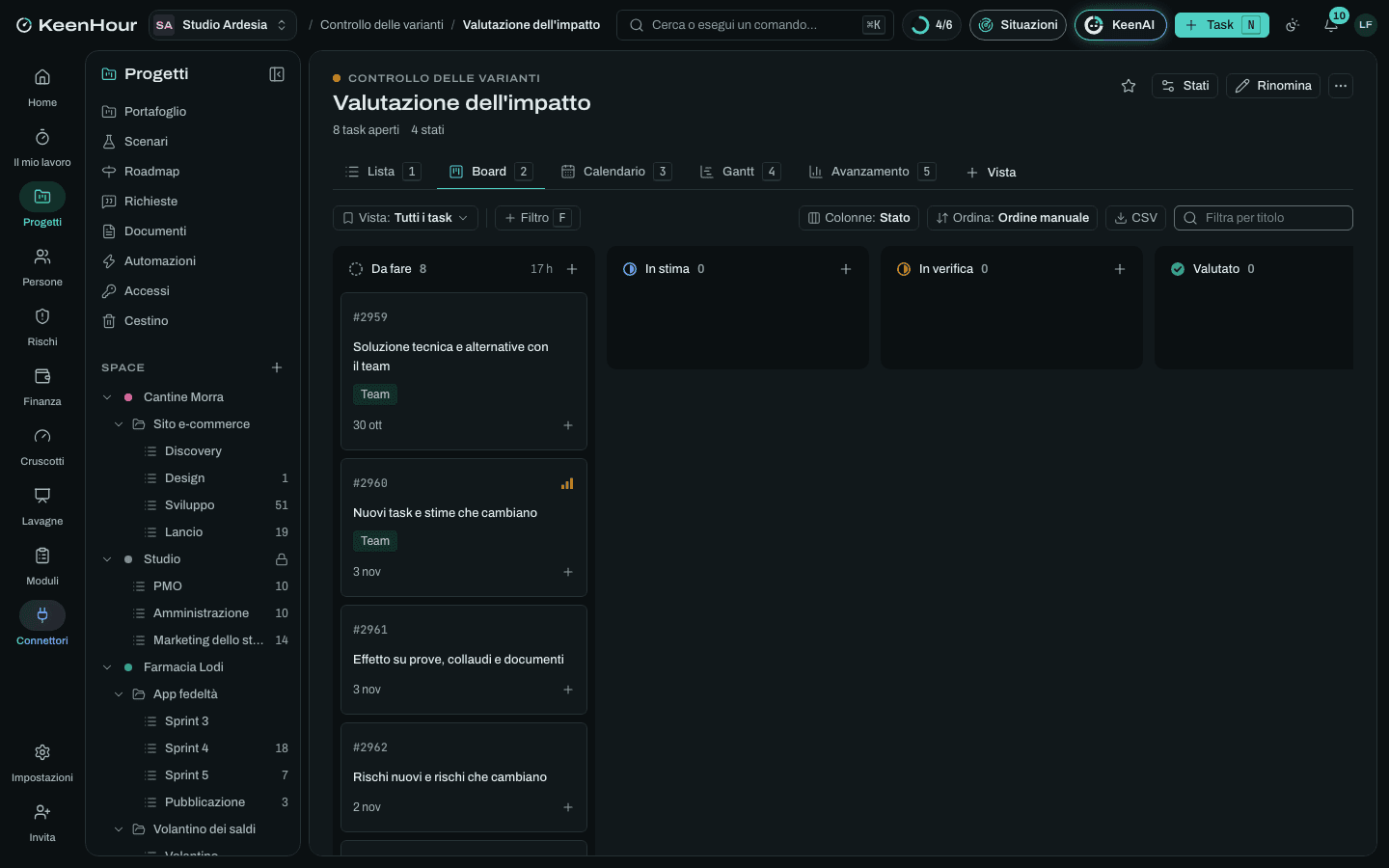
Task: Click the Filtra per titolo field
Action: [x=1264, y=218]
